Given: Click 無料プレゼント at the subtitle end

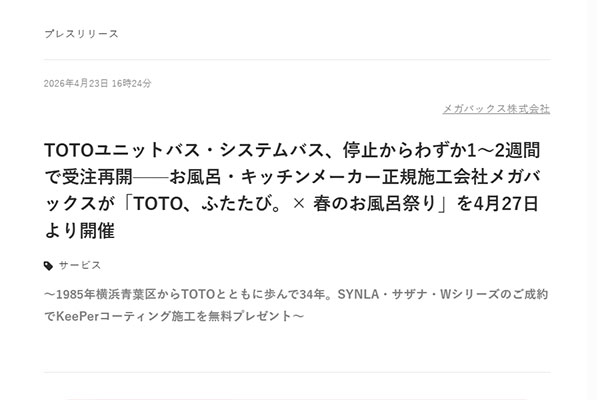Looking at the screenshot, I should [x=256, y=316].
